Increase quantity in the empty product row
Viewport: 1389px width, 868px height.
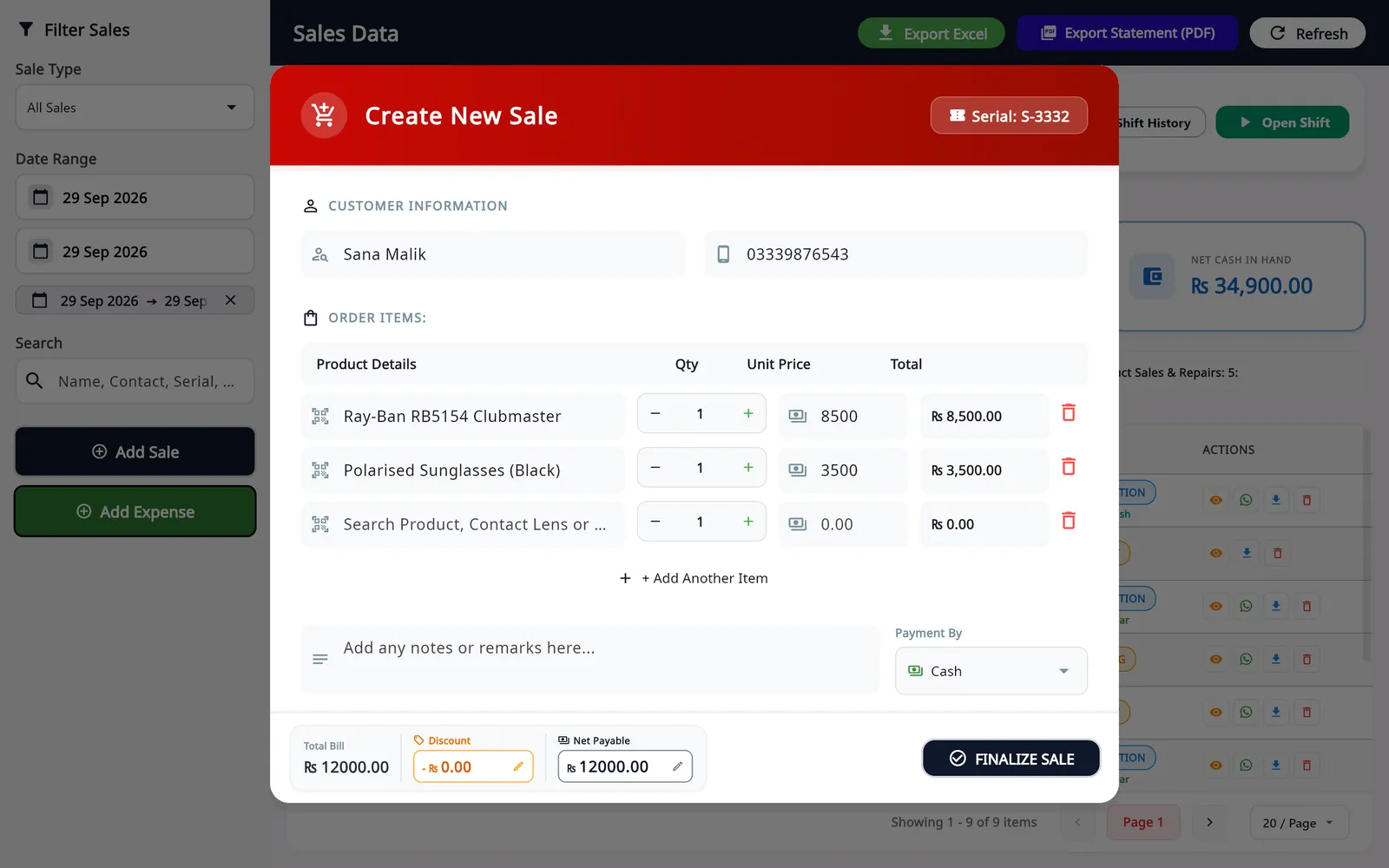coord(748,522)
